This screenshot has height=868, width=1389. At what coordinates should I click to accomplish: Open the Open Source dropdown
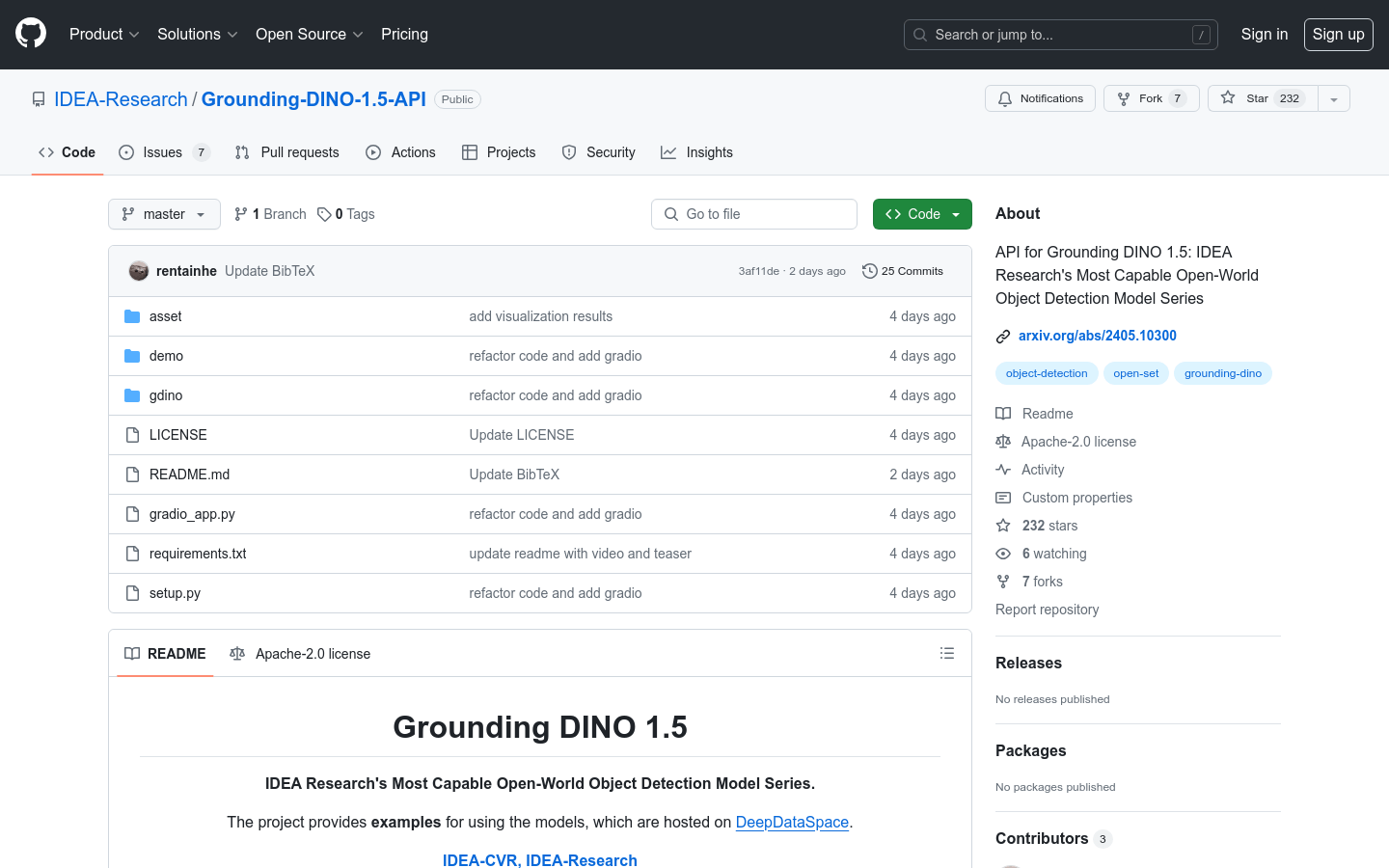(x=309, y=34)
